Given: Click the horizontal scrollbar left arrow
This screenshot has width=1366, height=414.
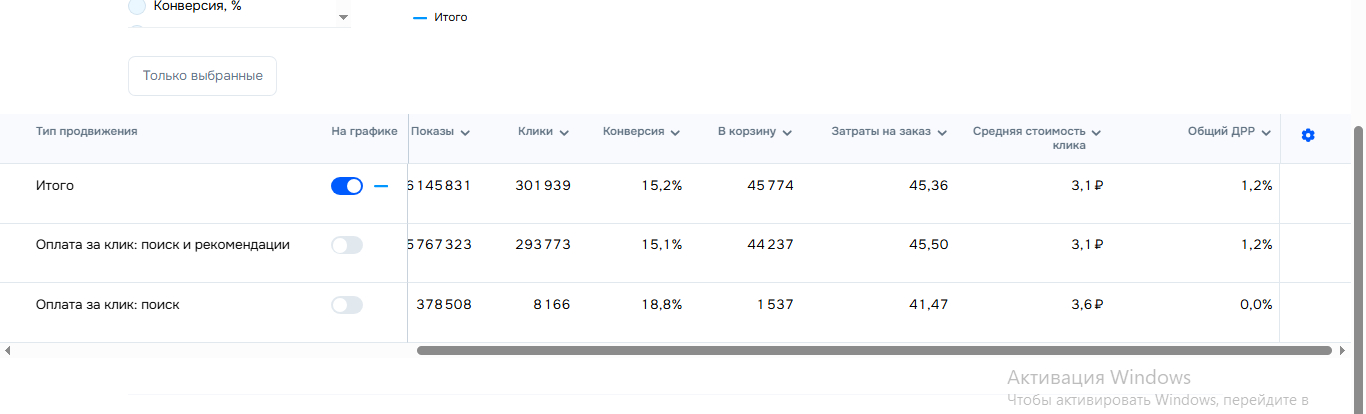Looking at the screenshot, I should (x=7, y=351).
